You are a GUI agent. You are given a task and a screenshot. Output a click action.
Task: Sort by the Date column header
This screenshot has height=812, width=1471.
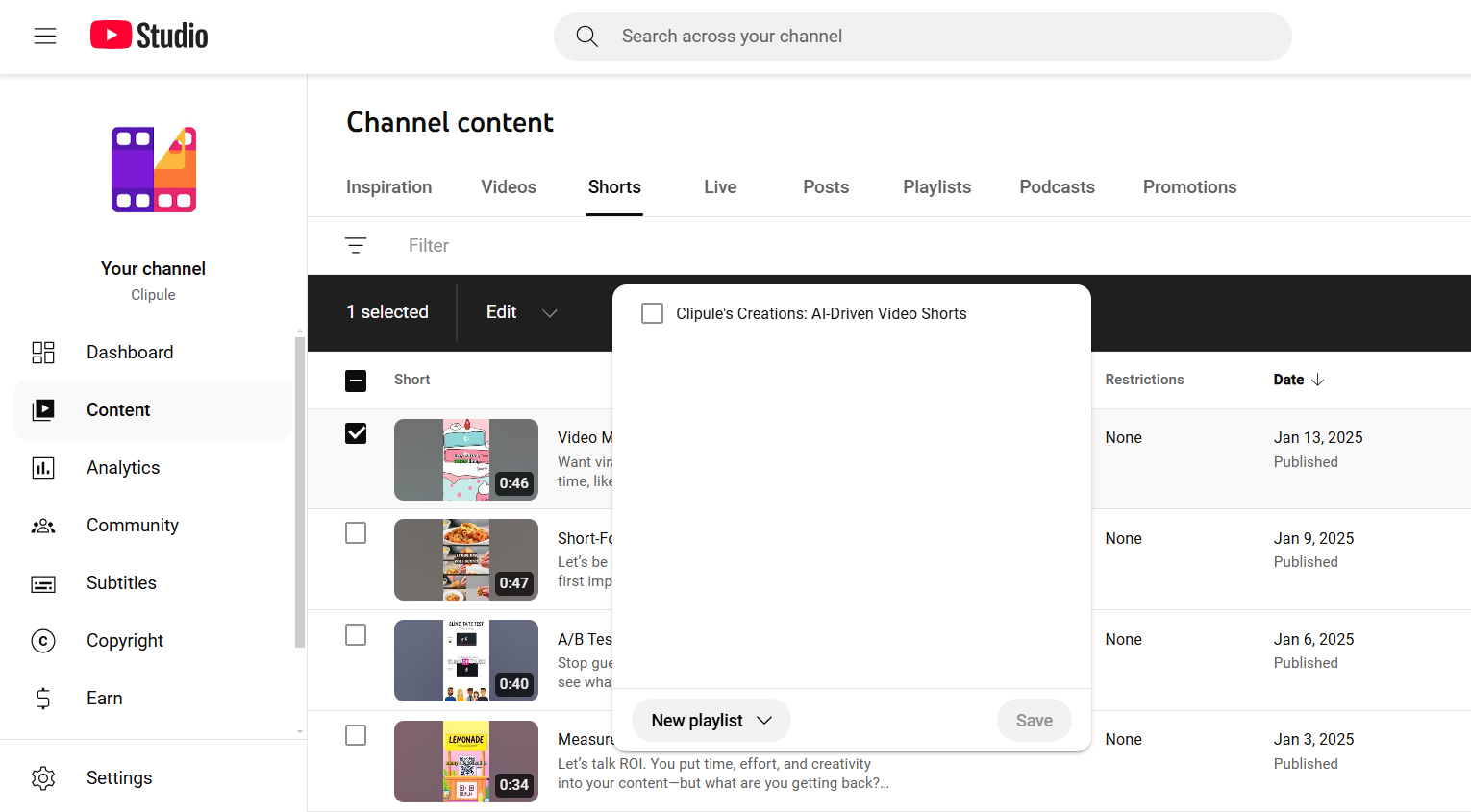point(1299,380)
